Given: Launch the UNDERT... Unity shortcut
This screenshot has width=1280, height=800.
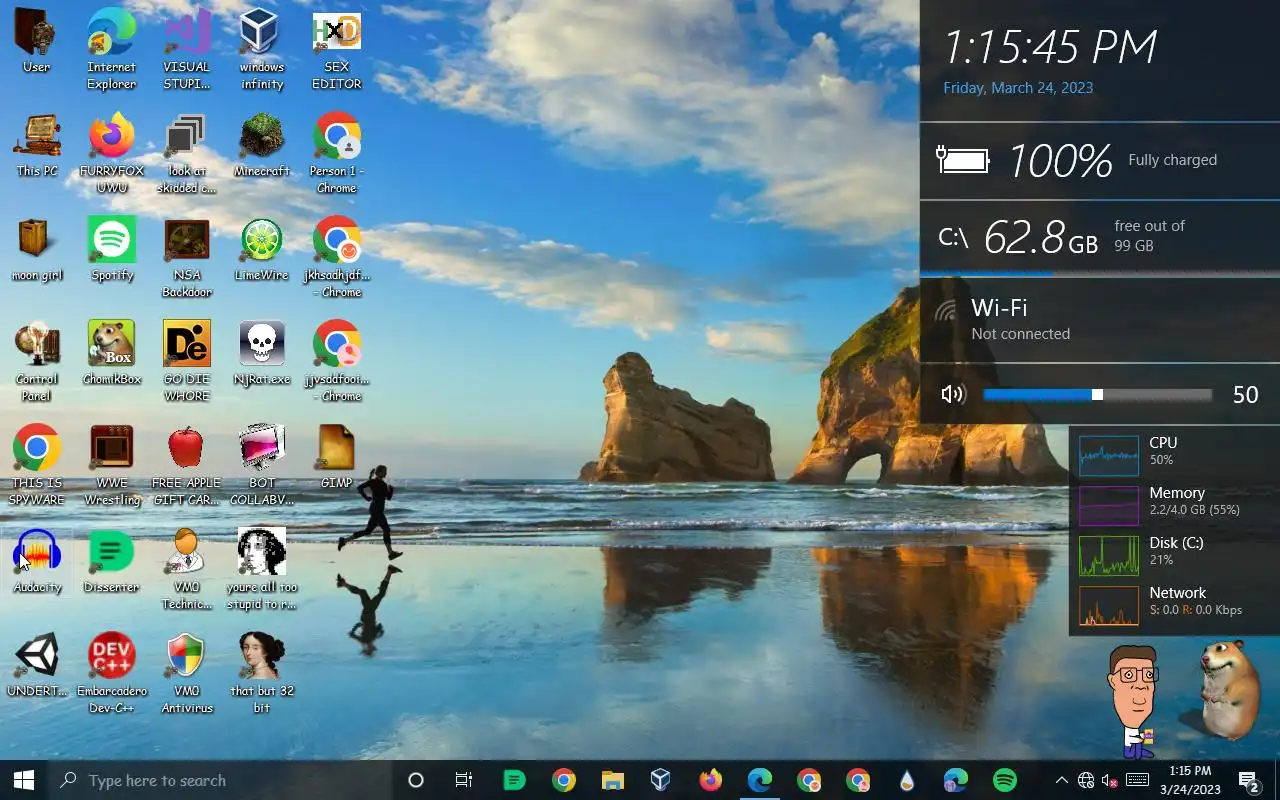Looking at the screenshot, I should (37, 664).
